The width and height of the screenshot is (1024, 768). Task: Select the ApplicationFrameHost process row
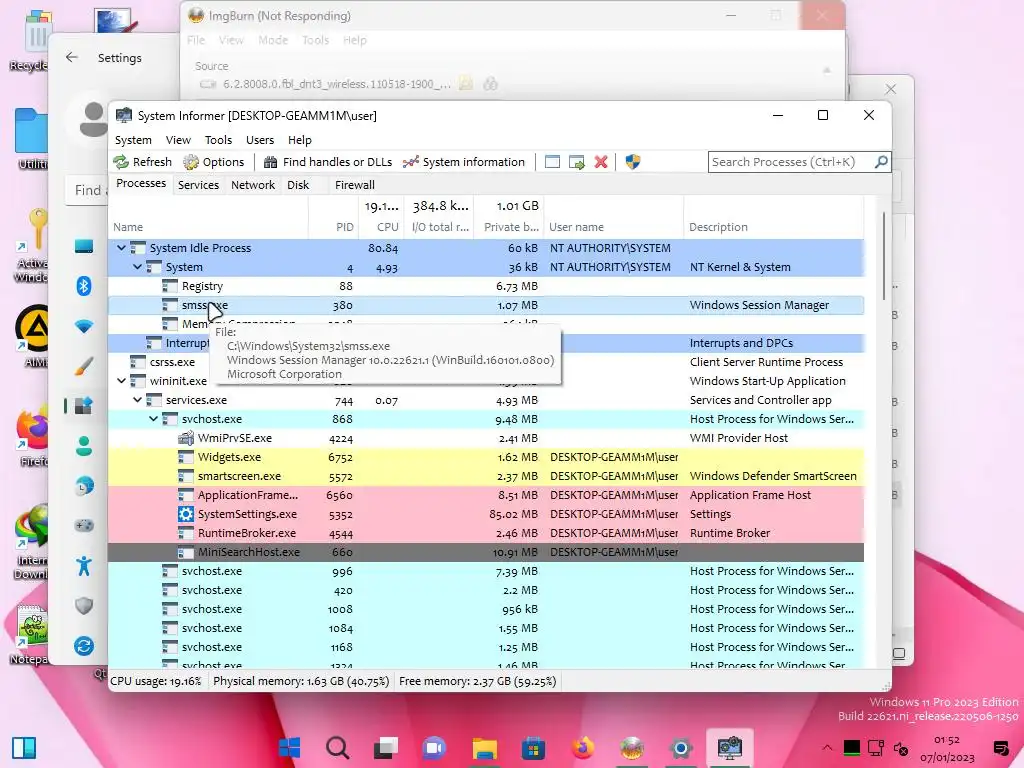[x=486, y=495]
